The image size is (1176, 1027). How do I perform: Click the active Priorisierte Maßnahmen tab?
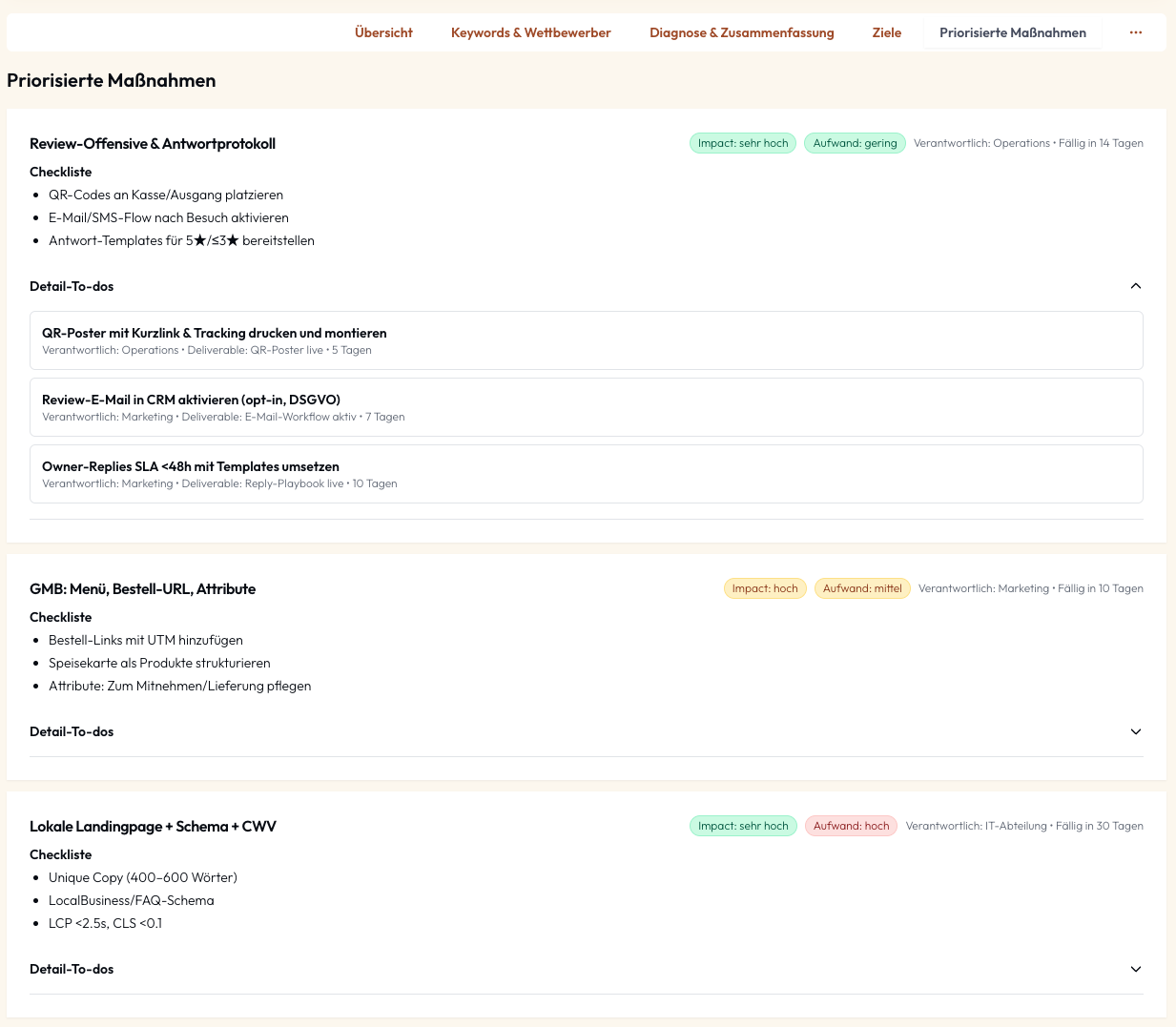1013,31
